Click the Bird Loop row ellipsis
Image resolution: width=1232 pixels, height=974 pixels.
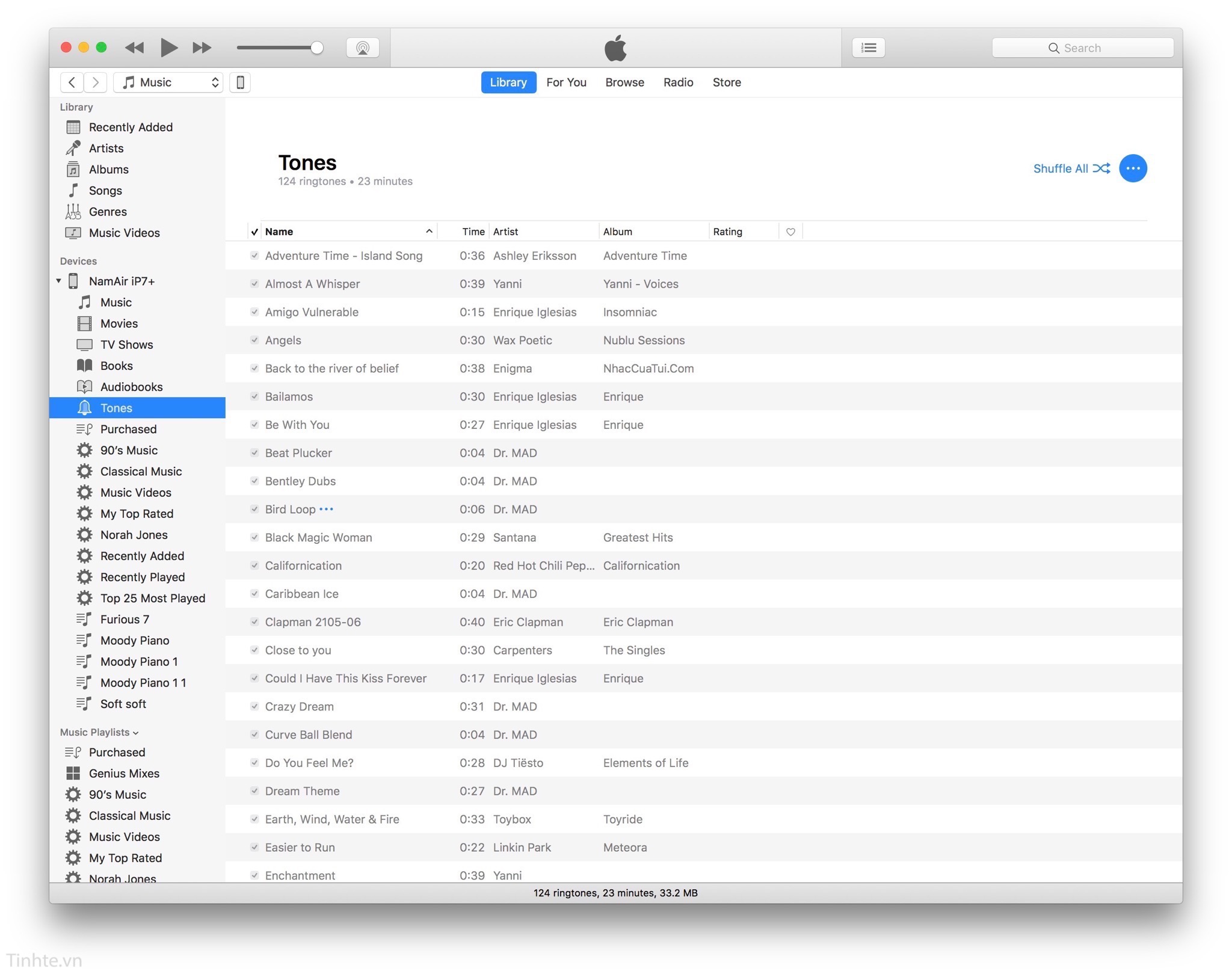326,509
